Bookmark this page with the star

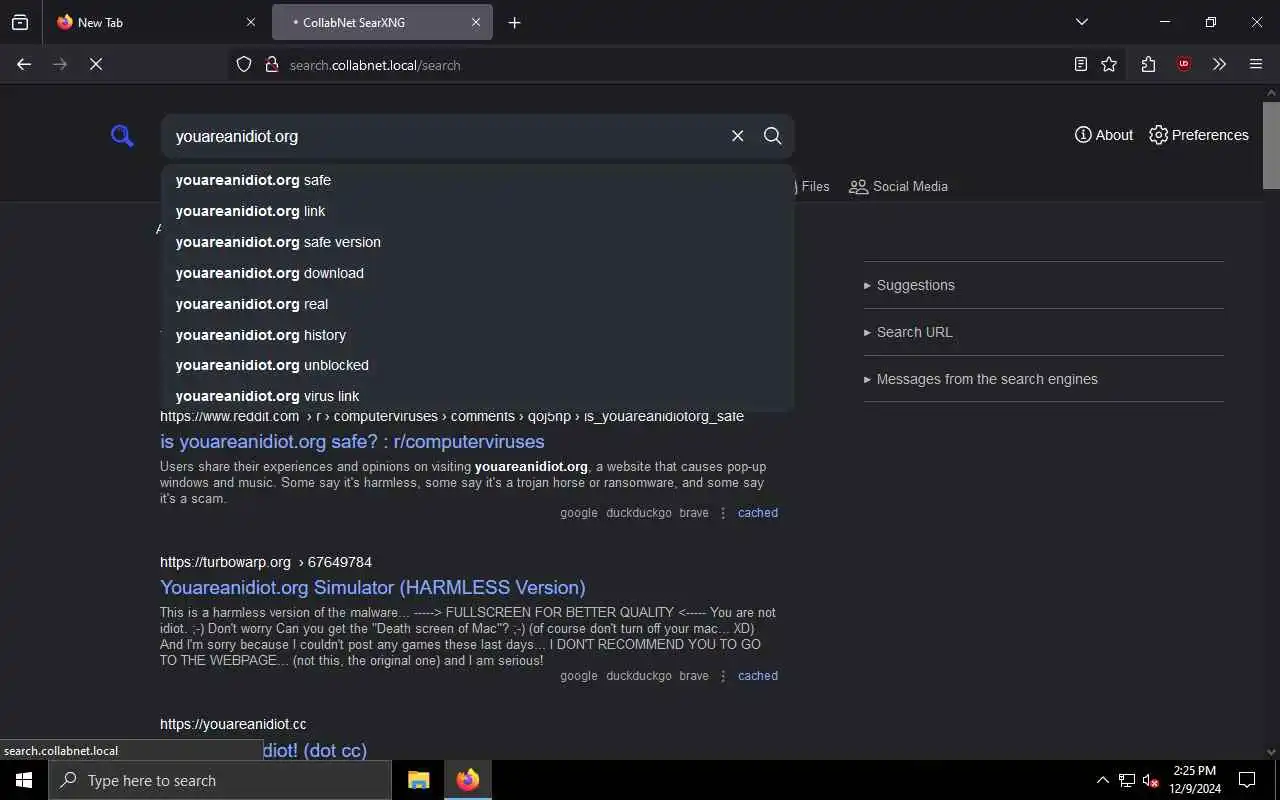click(x=1109, y=65)
